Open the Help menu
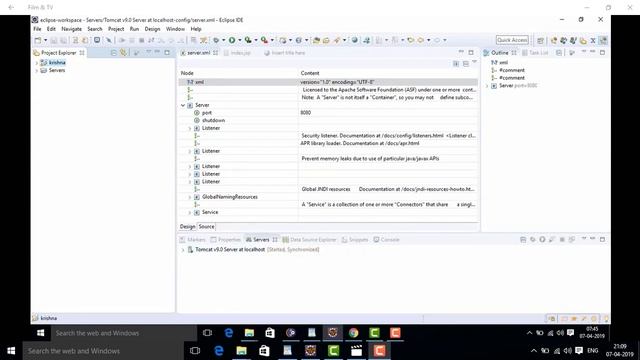Image resolution: width=640 pixels, height=360 pixels. pos(196,29)
